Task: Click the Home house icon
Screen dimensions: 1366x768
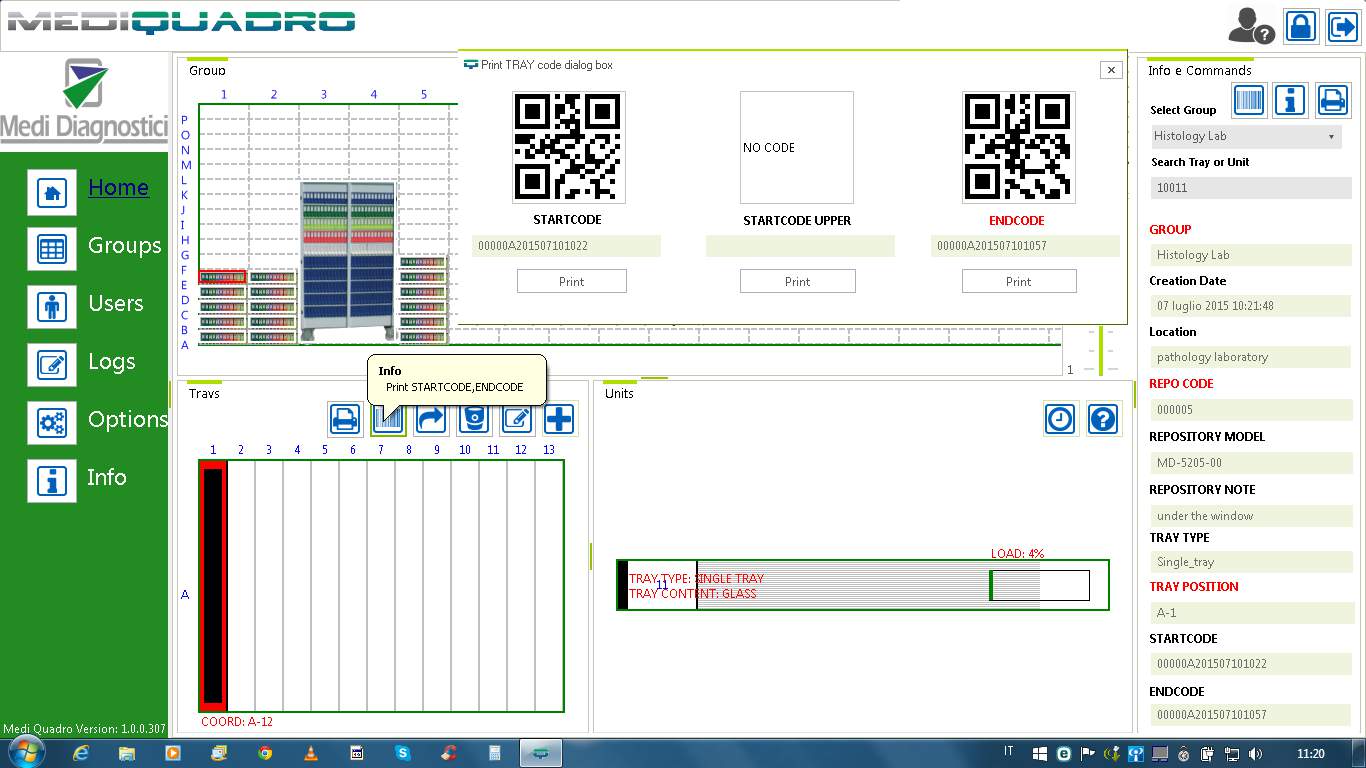Action: [x=52, y=192]
